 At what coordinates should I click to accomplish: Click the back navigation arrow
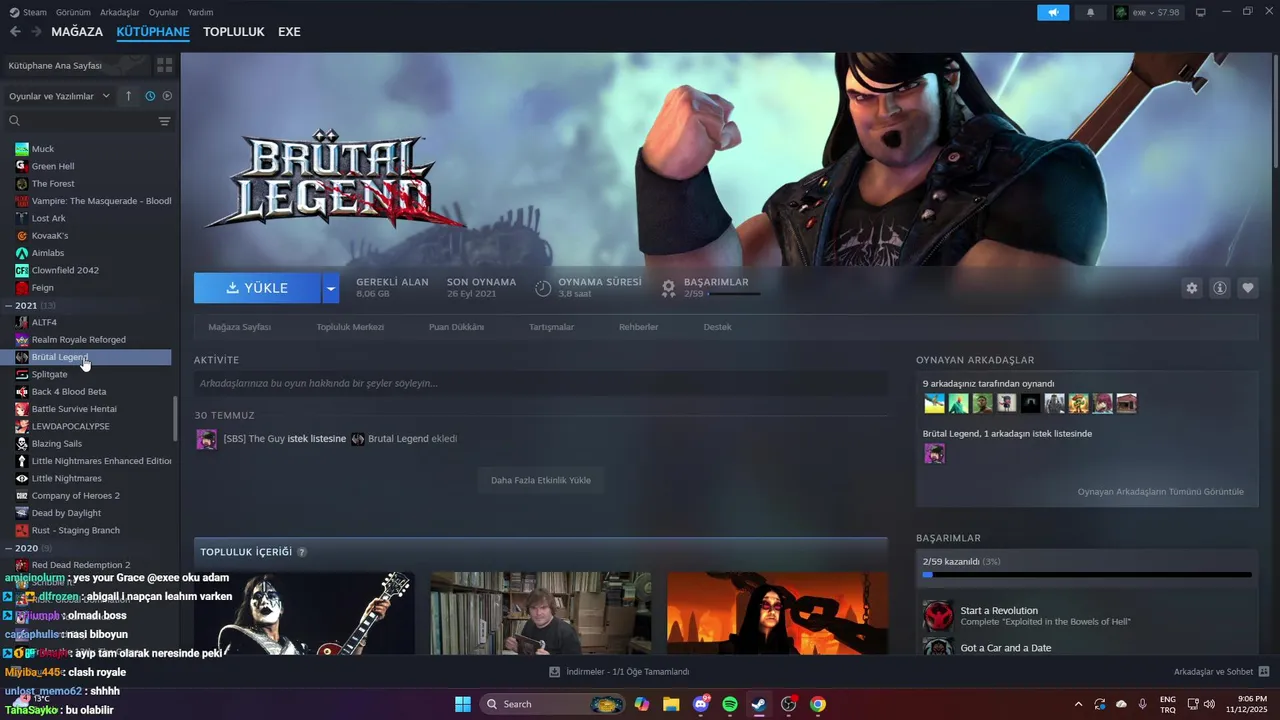click(15, 32)
